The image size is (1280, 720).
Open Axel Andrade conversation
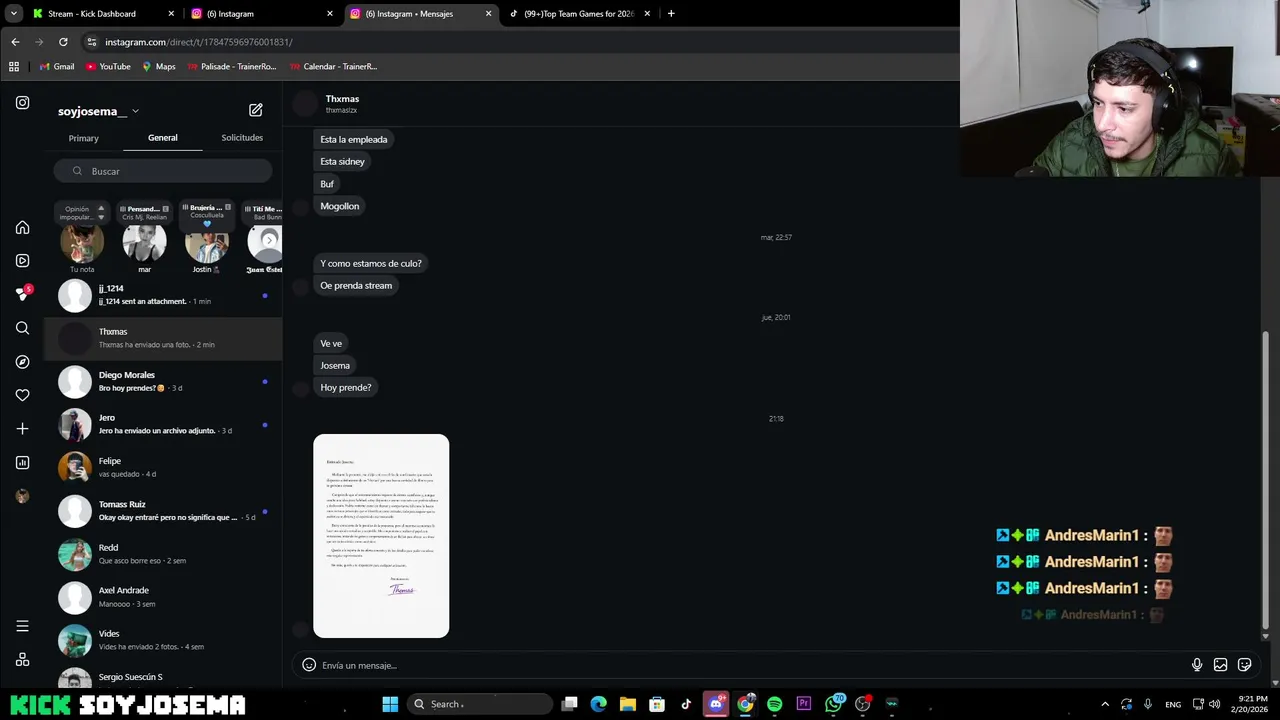tap(164, 597)
